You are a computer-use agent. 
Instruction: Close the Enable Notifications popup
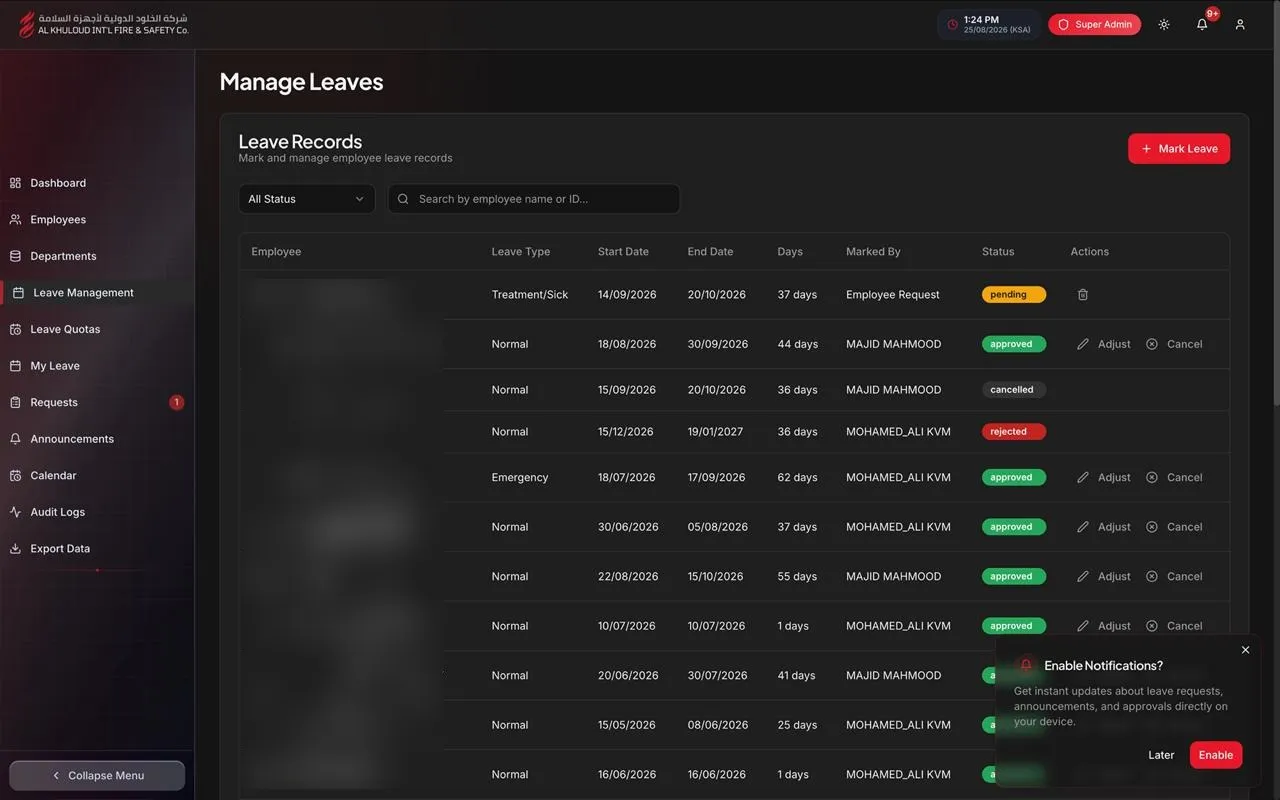click(x=1245, y=650)
